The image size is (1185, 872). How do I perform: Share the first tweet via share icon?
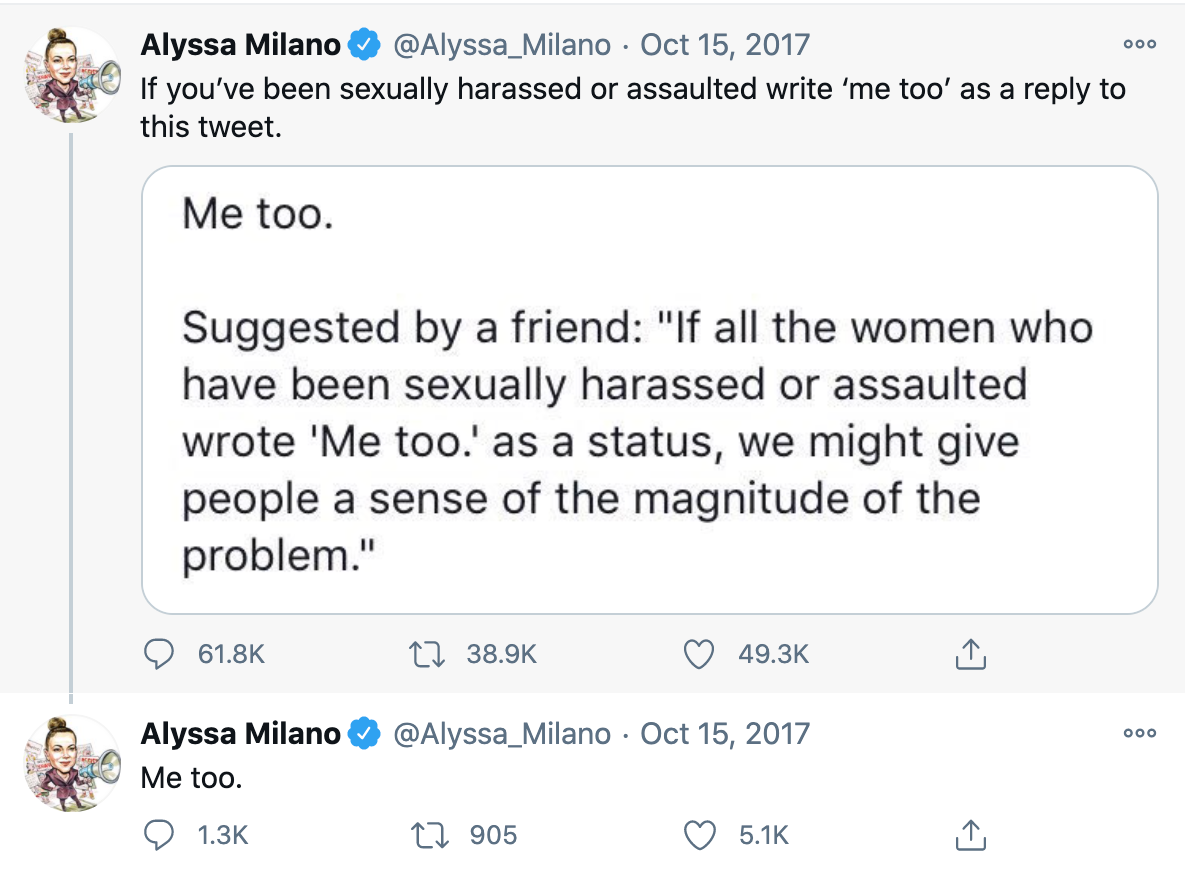972,654
